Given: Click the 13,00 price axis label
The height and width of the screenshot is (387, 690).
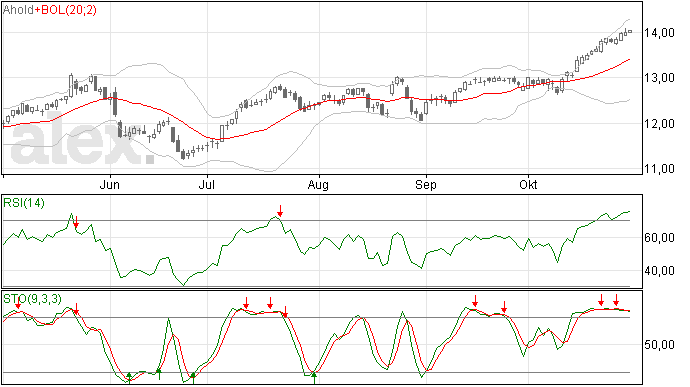Looking at the screenshot, I should click(x=659, y=78).
